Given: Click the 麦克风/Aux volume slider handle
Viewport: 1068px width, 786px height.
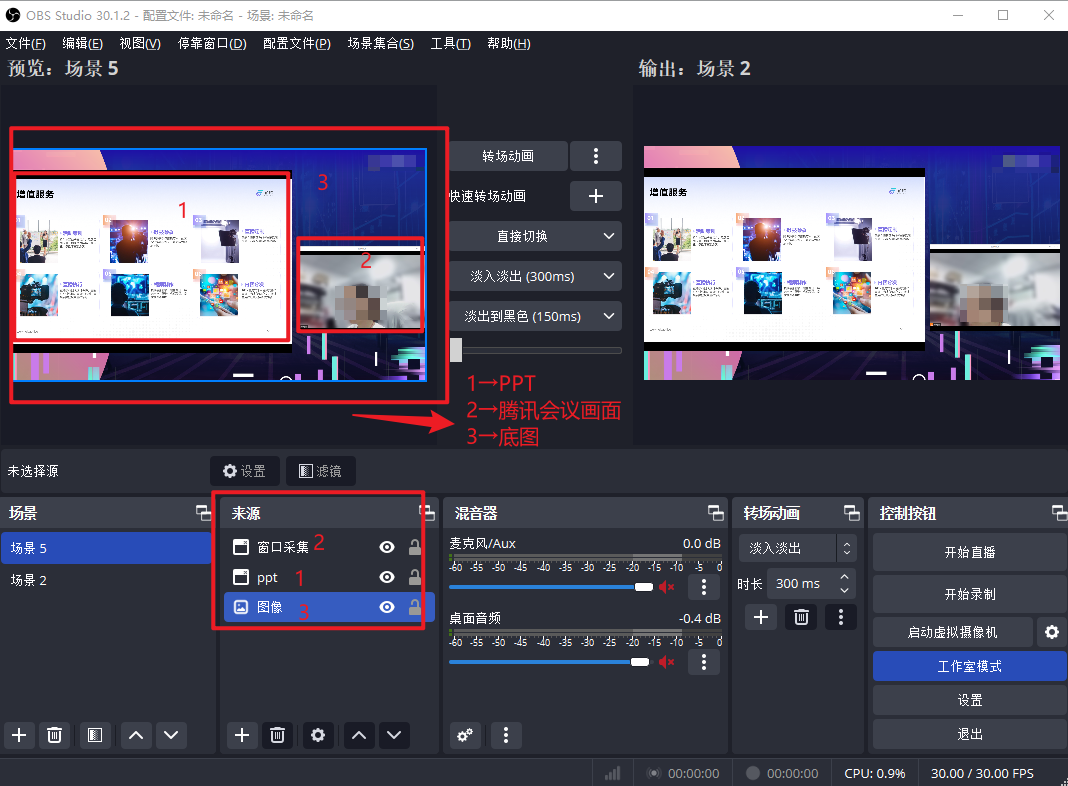Looking at the screenshot, I should [643, 587].
